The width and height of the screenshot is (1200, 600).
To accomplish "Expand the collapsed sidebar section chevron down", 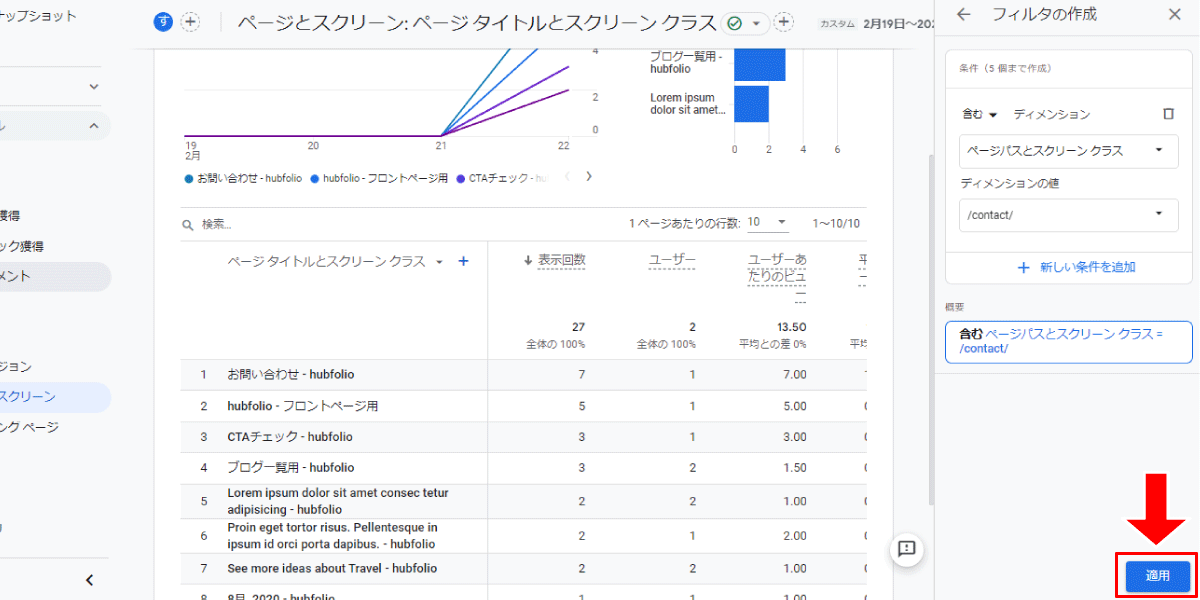I will click(93, 87).
